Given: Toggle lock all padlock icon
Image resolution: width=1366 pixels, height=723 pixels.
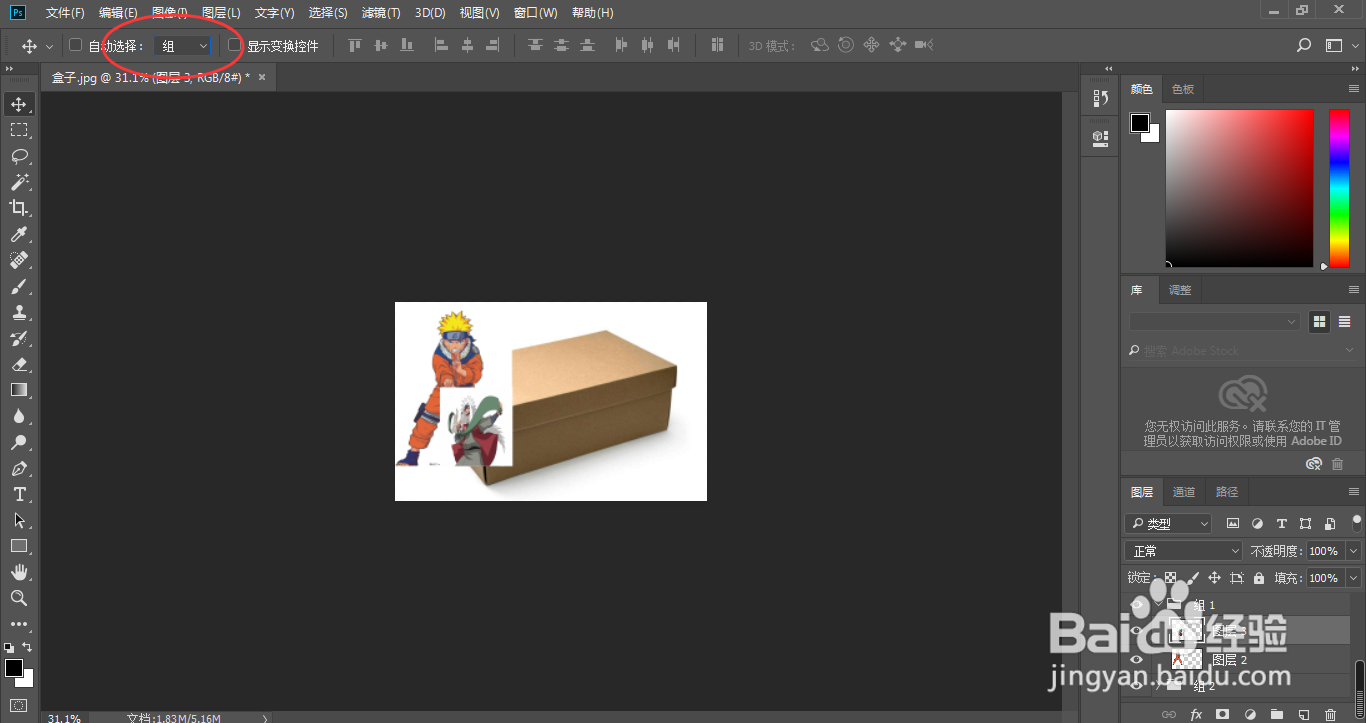Looking at the screenshot, I should pos(1259,578).
